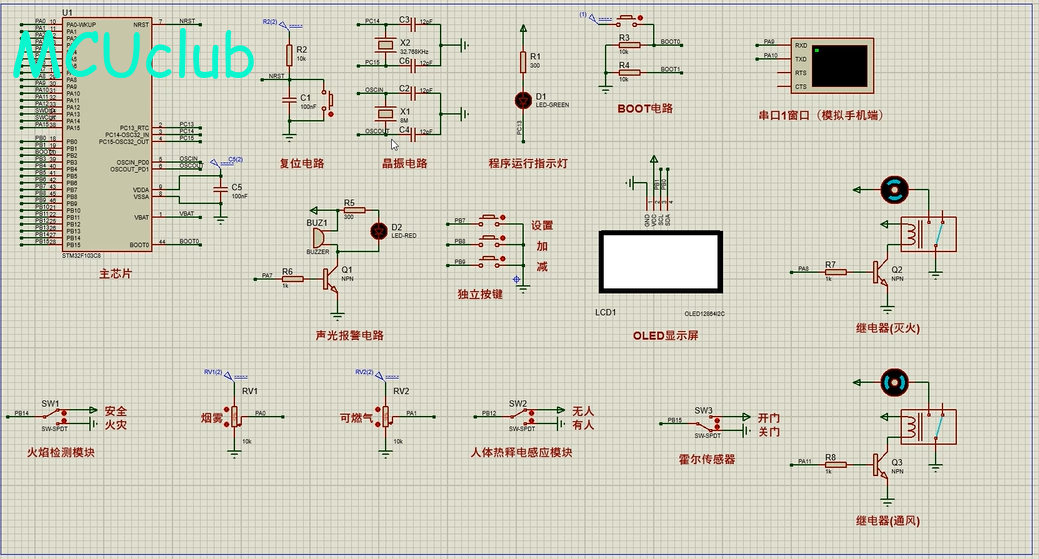Select the BUZ1 buzzer symbol
Image resolution: width=1039 pixels, height=559 pixels.
click(319, 237)
